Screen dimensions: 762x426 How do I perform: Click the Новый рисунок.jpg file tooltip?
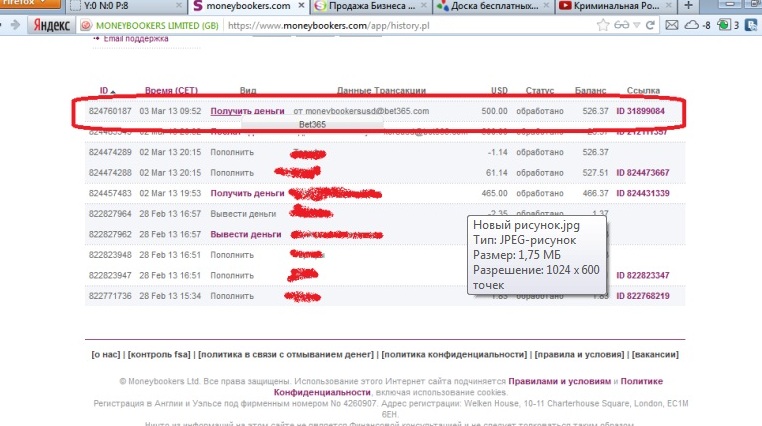click(x=537, y=255)
